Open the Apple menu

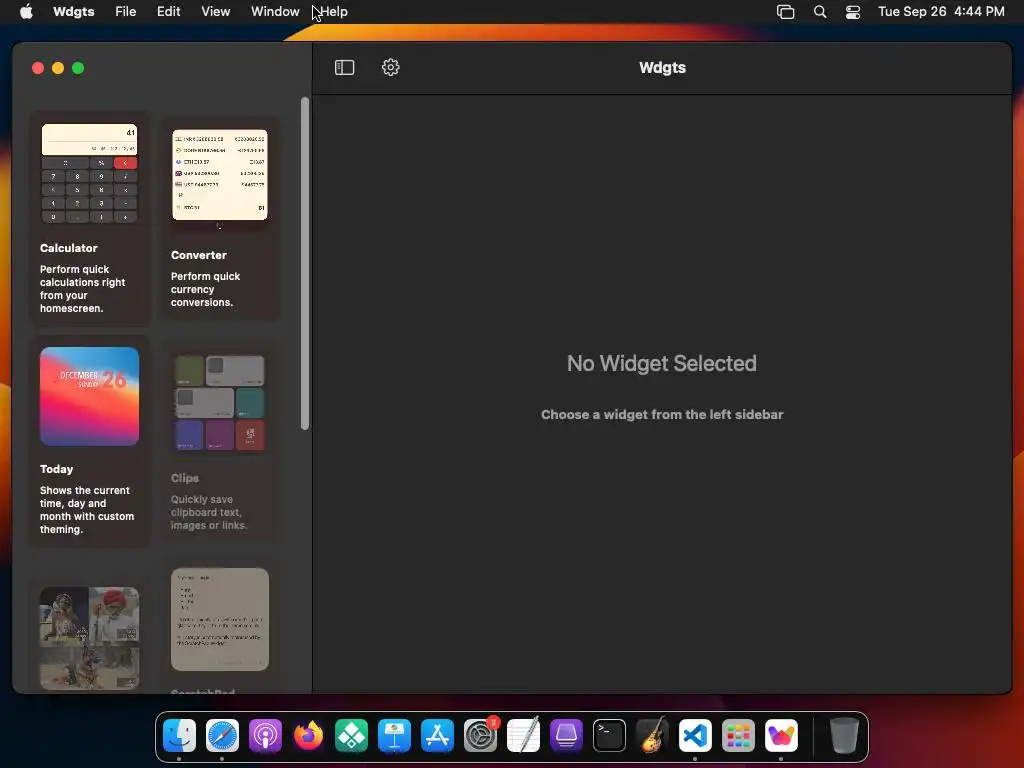click(26, 11)
